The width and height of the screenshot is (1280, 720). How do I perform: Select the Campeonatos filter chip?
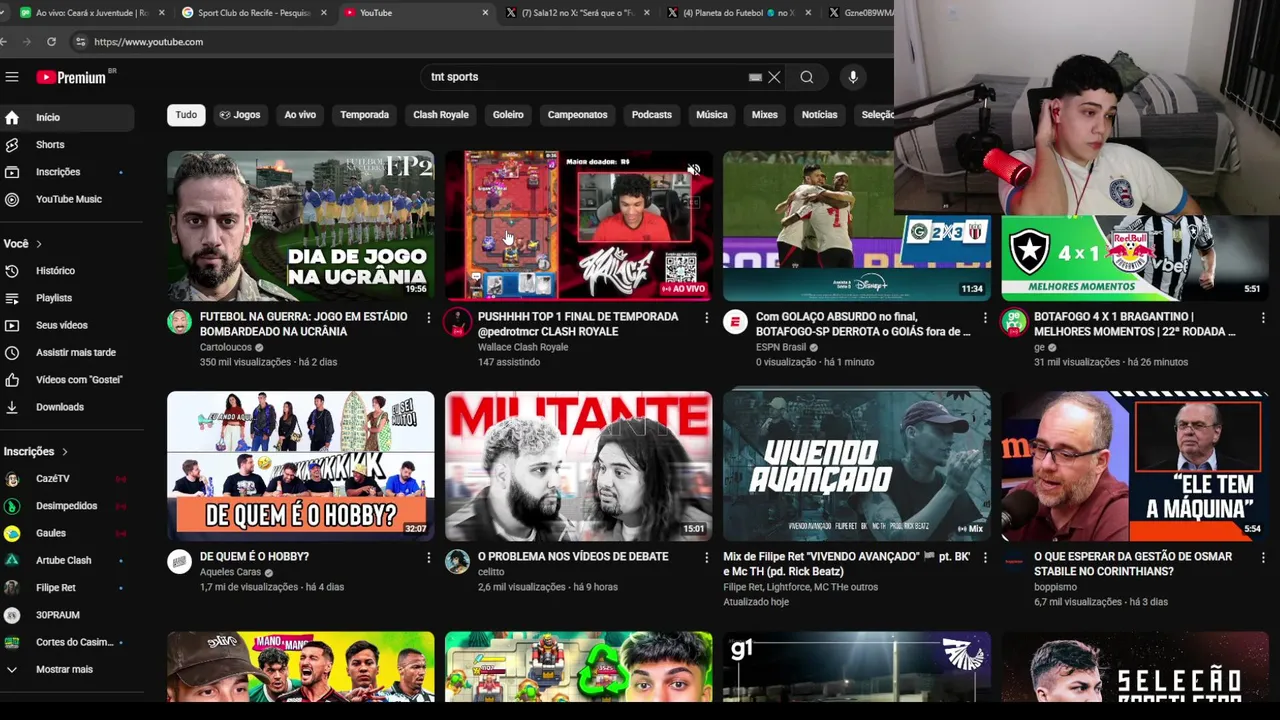point(577,115)
